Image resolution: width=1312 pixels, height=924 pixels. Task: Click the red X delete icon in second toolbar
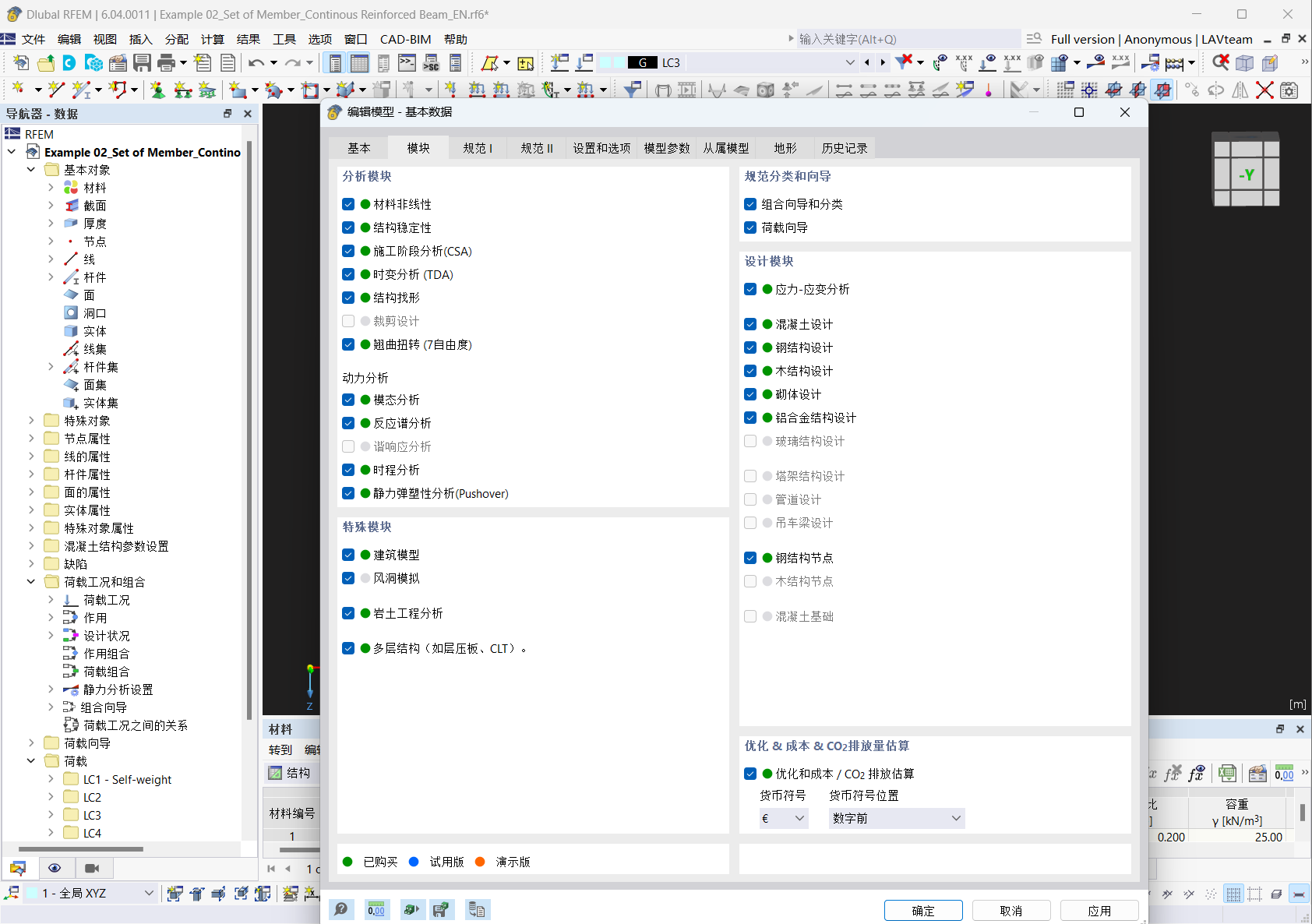(x=1264, y=90)
